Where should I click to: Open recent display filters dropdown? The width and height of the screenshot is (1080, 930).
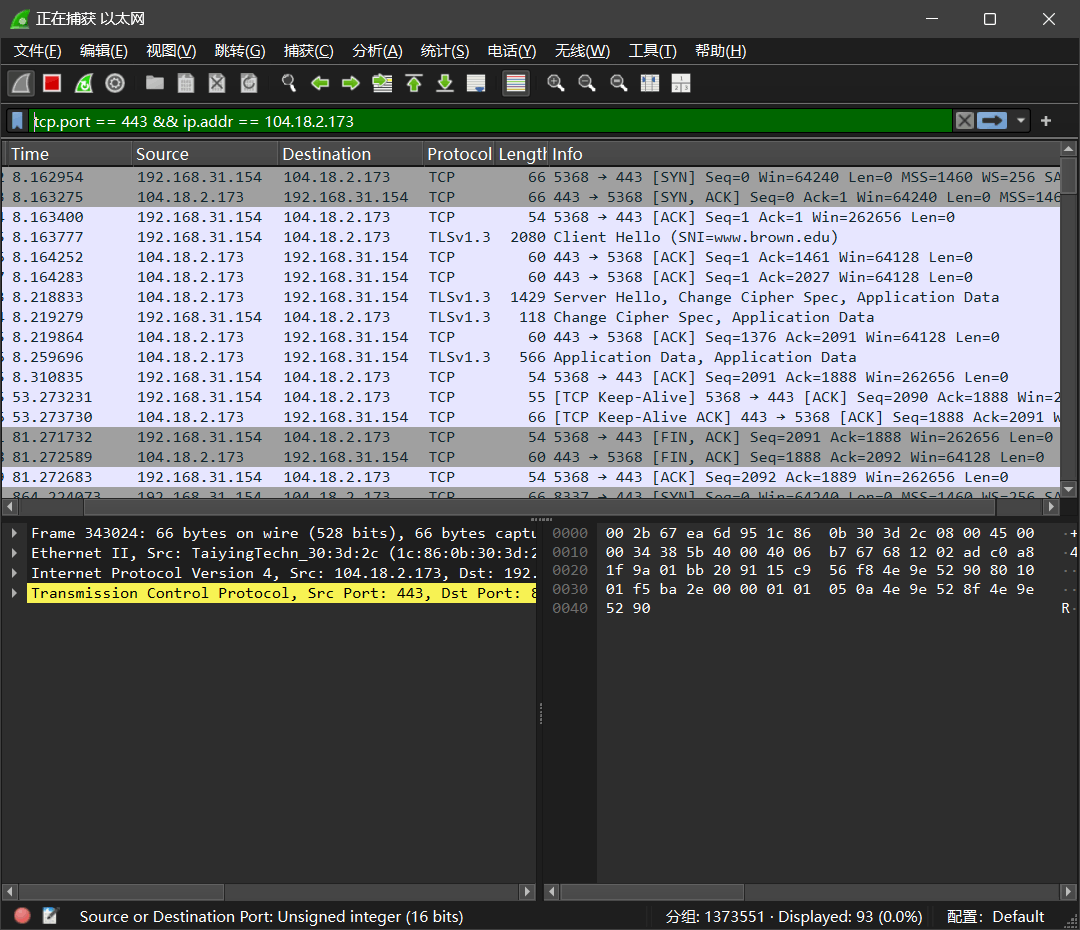point(1021,121)
